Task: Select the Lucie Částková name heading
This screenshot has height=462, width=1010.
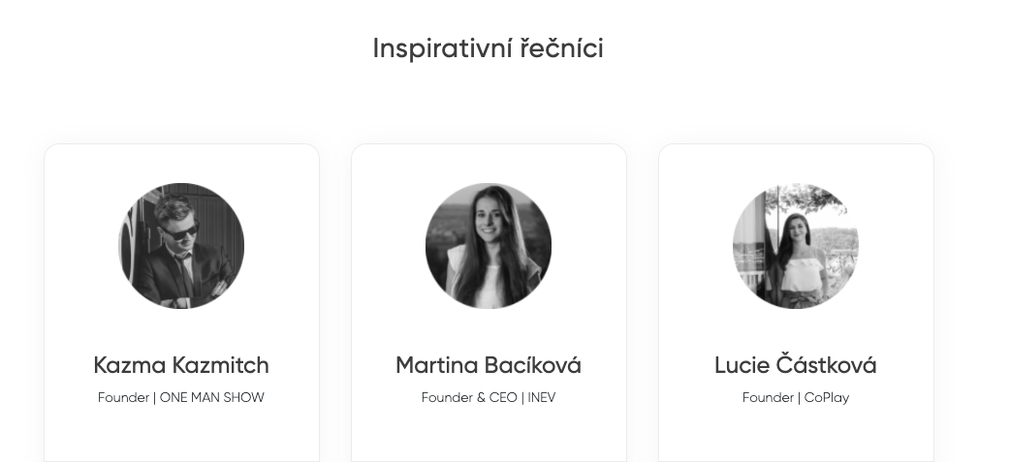Action: coord(796,365)
